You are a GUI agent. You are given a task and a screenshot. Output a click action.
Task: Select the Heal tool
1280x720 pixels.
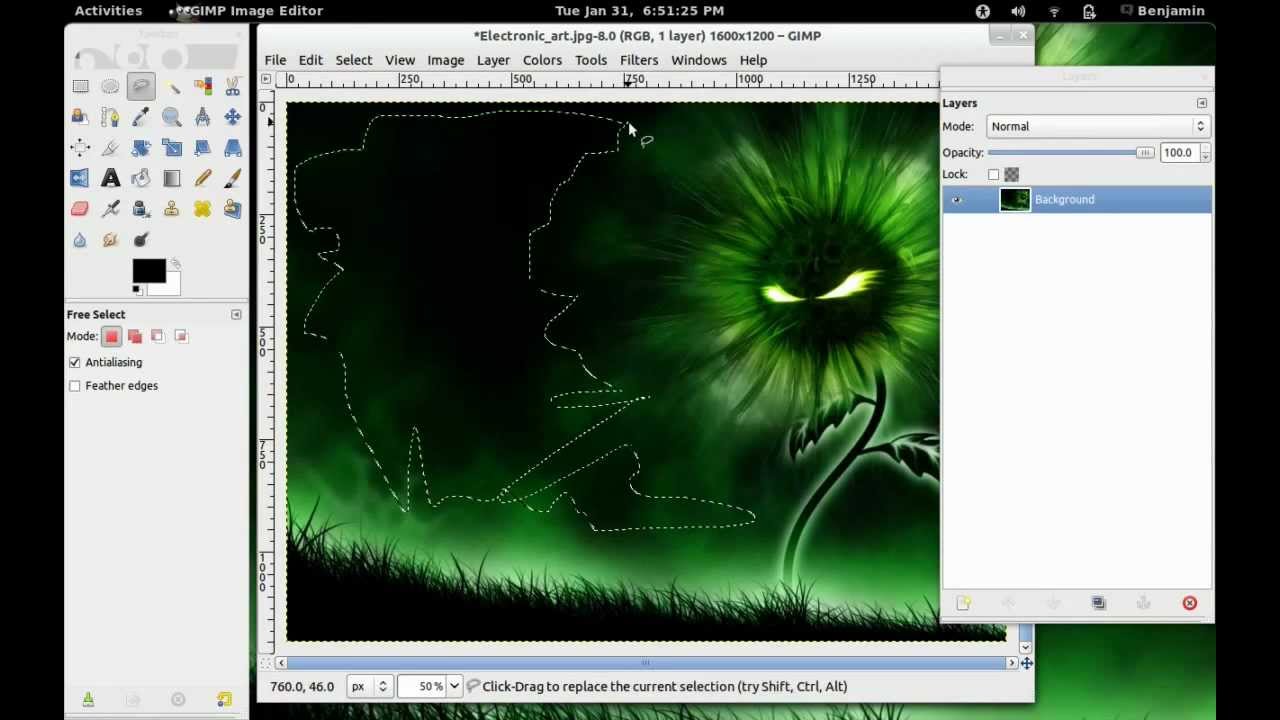click(x=202, y=209)
